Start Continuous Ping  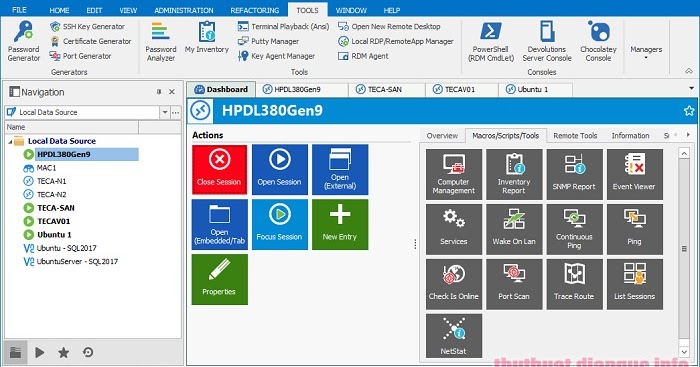pyautogui.click(x=574, y=229)
